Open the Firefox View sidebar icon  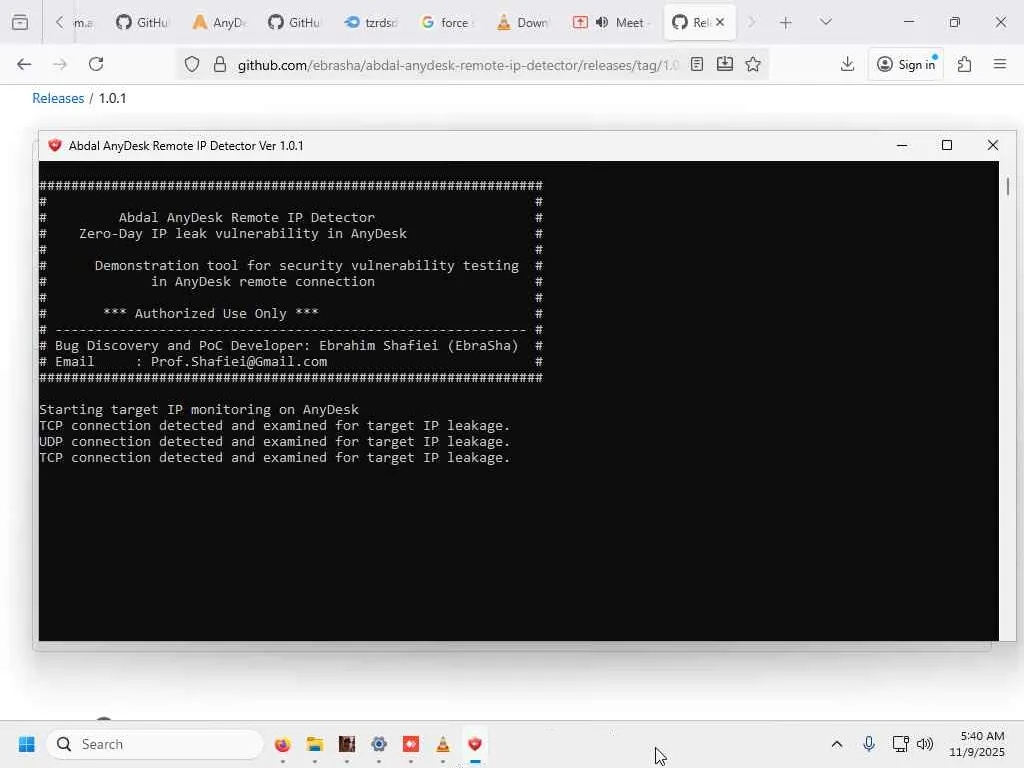[20, 22]
